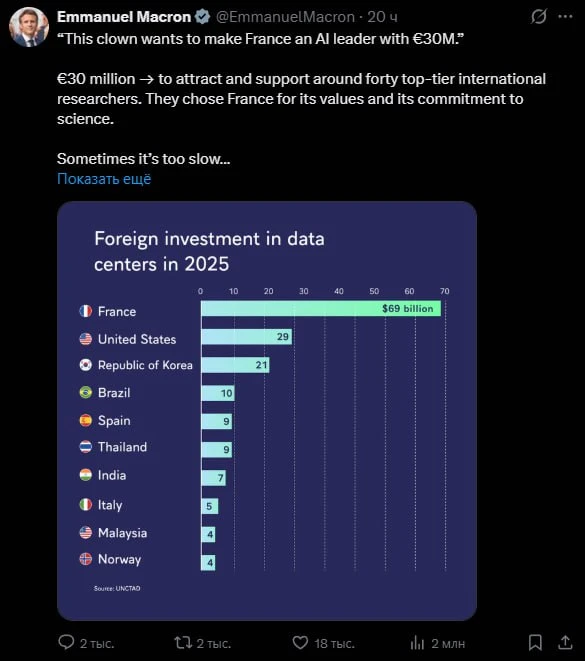
Task: Click the 2 млн views count
Action: coord(448,644)
